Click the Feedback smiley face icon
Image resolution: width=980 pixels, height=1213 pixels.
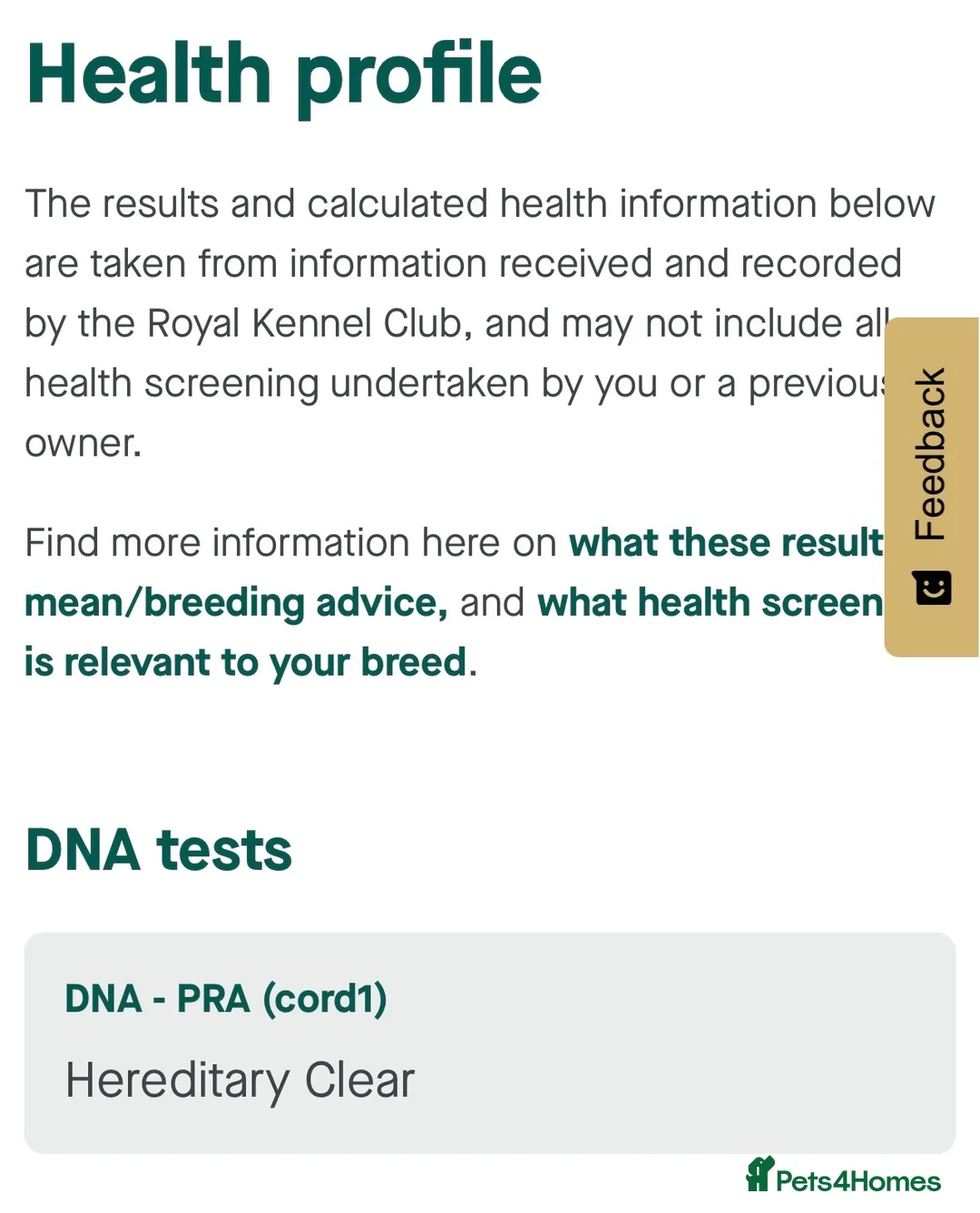(932, 589)
